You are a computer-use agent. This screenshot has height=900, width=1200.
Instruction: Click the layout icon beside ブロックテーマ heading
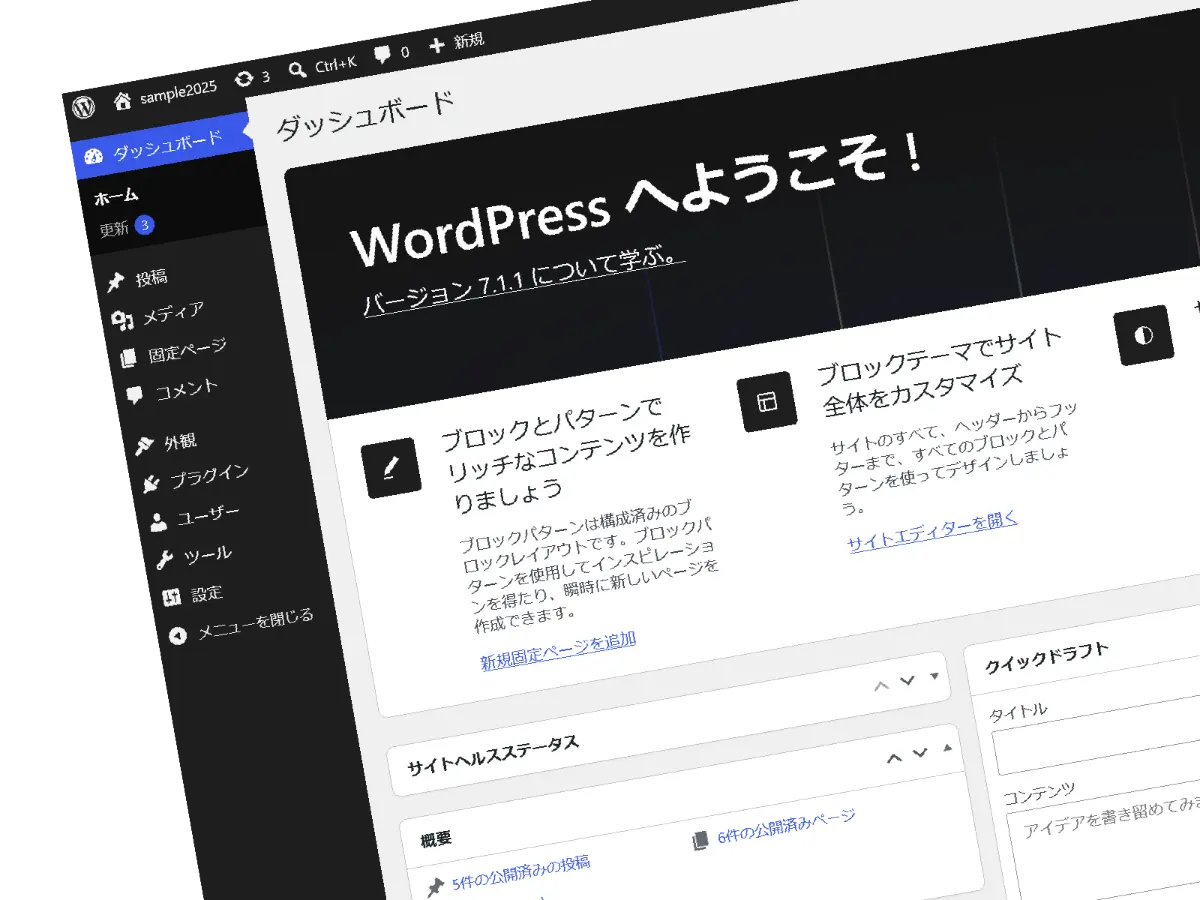point(767,401)
